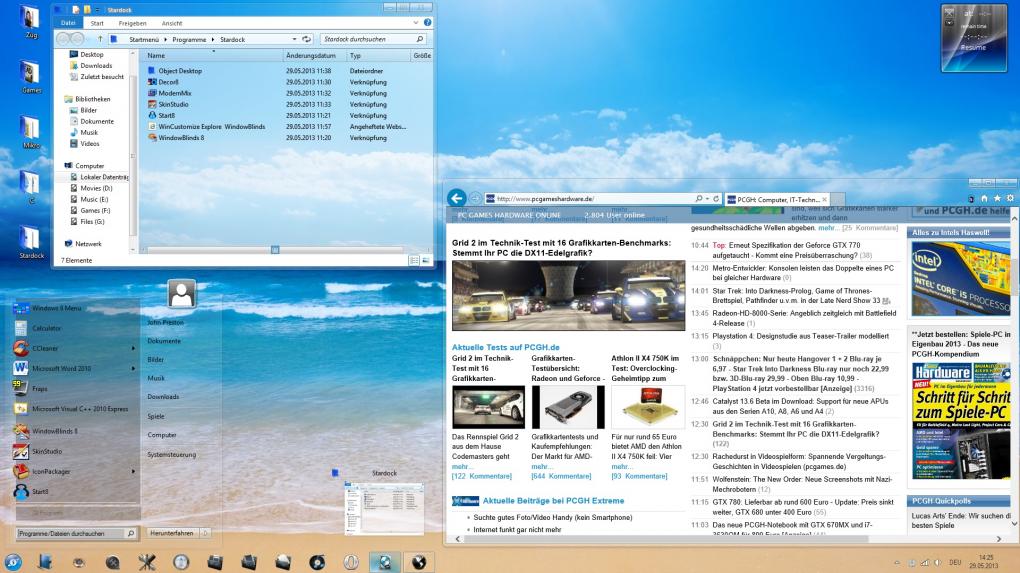Click the Herunterfahren button
Viewport: 1020px width, 573px height.
pyautogui.click(x=172, y=533)
